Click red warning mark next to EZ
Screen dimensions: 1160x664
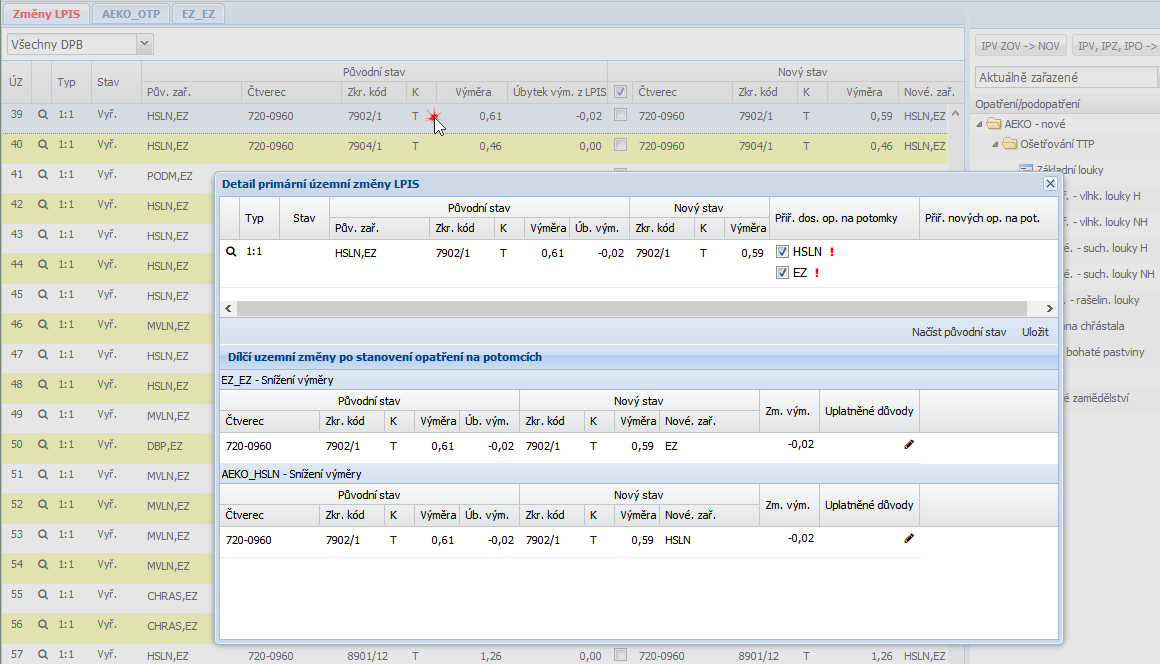tap(817, 273)
